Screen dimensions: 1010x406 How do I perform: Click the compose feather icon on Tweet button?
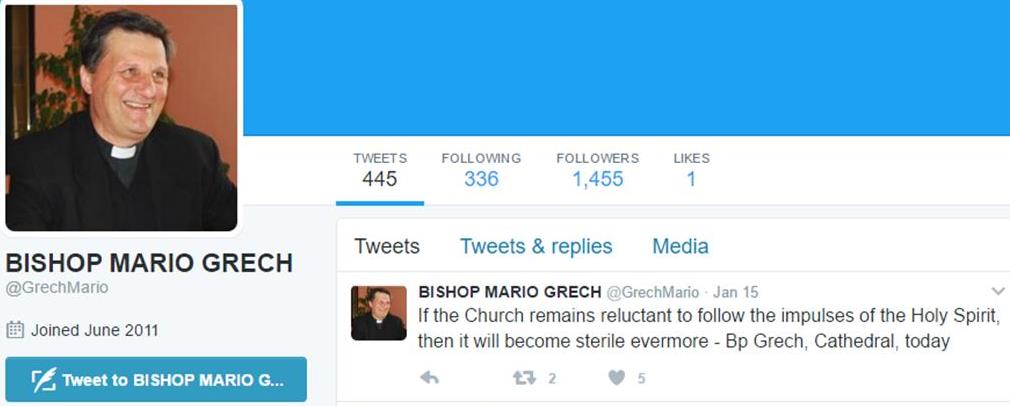[x=43, y=380]
